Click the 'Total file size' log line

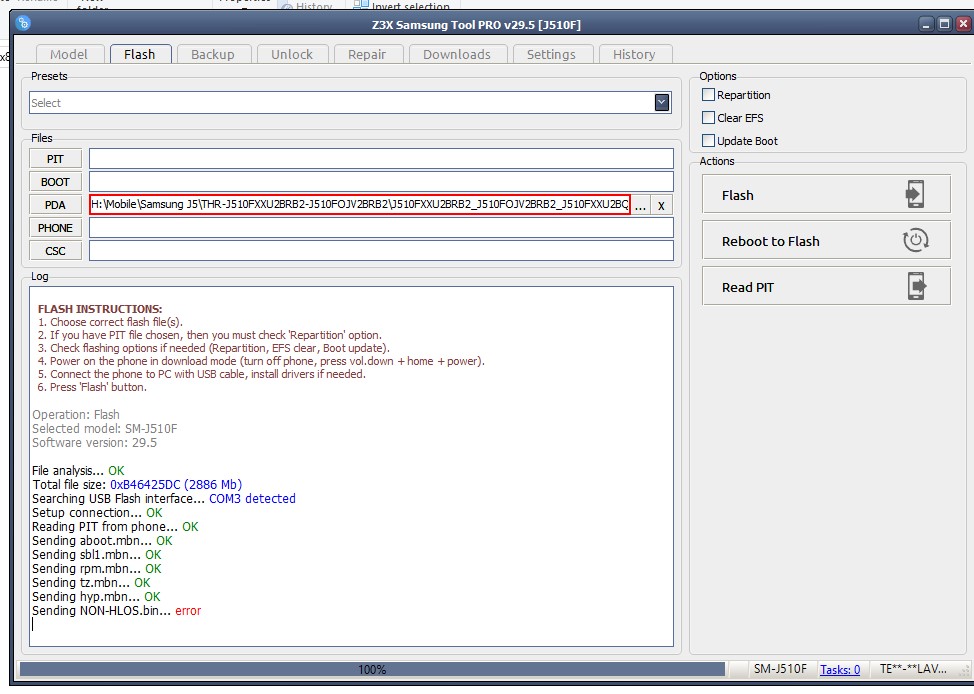click(x=137, y=485)
